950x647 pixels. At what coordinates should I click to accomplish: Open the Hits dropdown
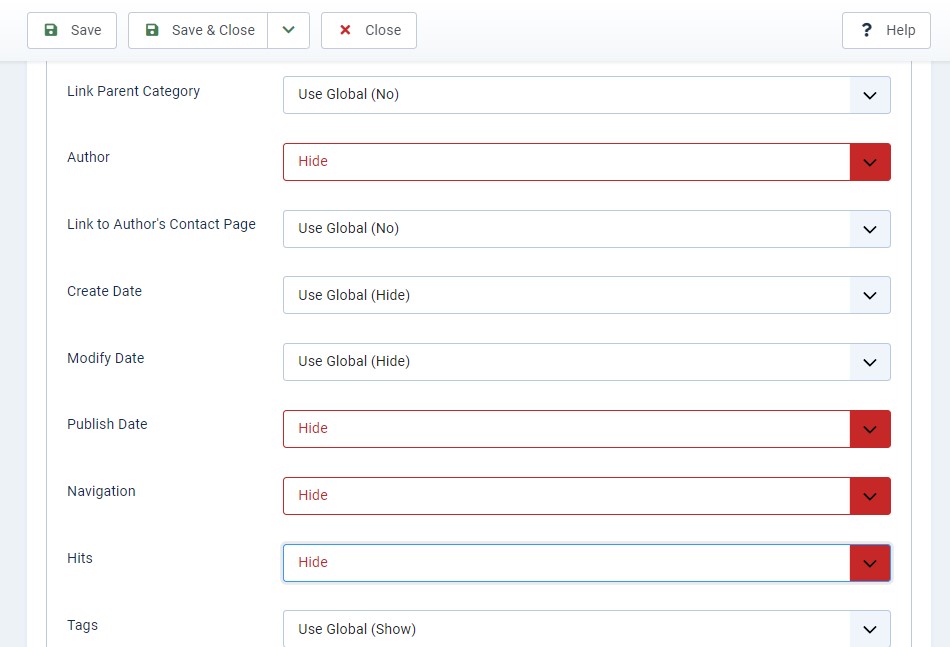(x=586, y=562)
